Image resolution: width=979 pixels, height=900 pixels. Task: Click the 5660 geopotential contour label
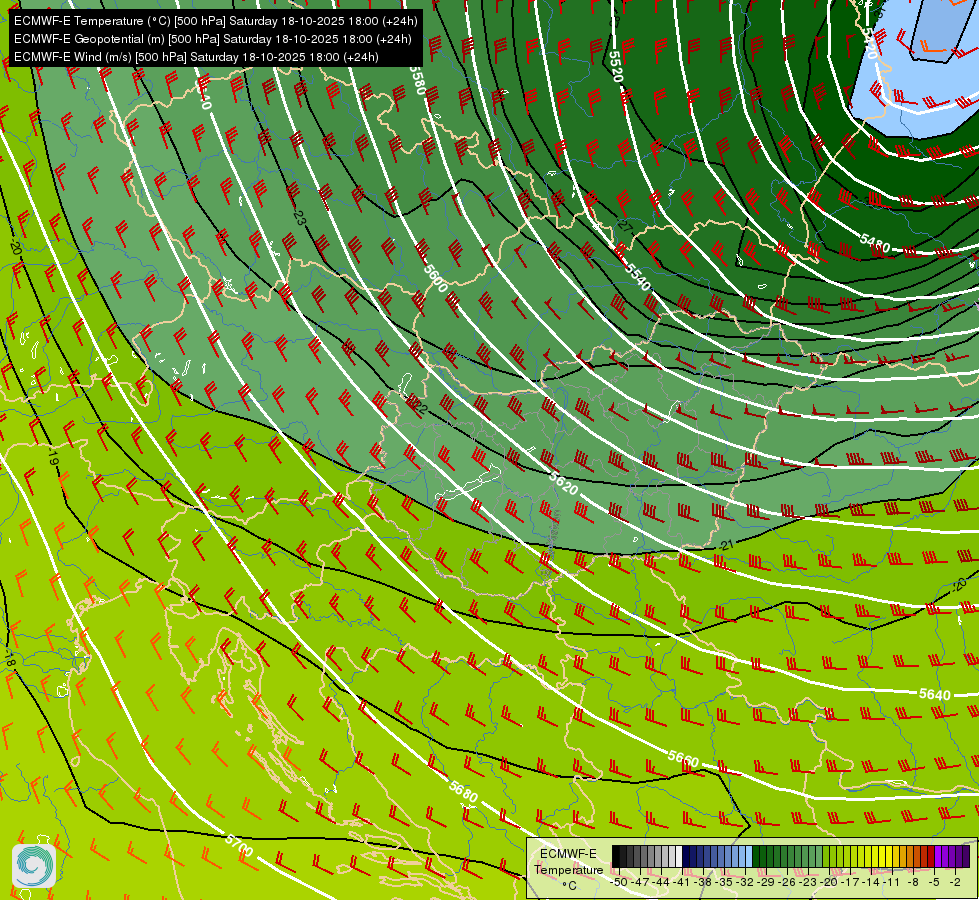(x=683, y=759)
